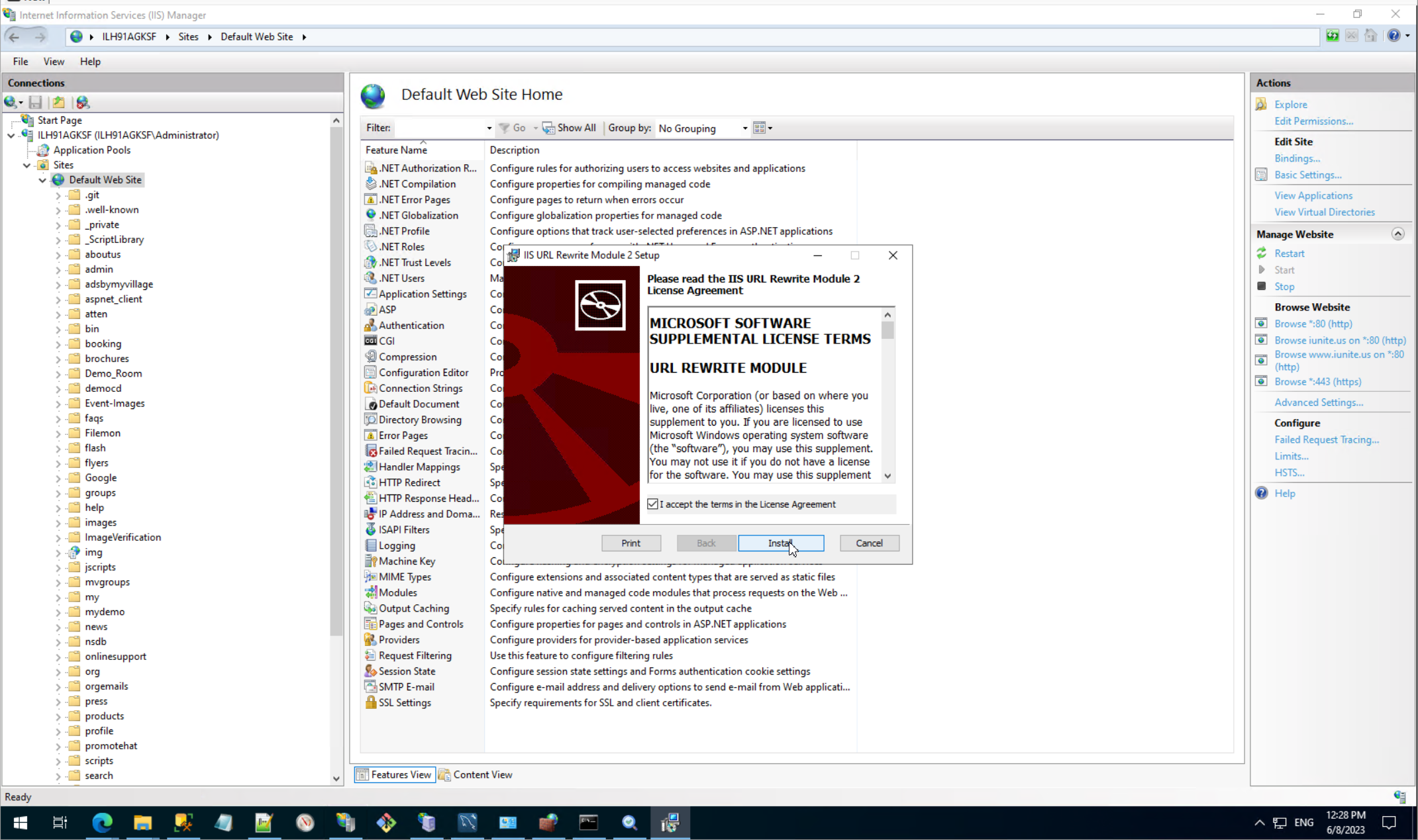
Task: Open the File menu
Action: point(21,62)
